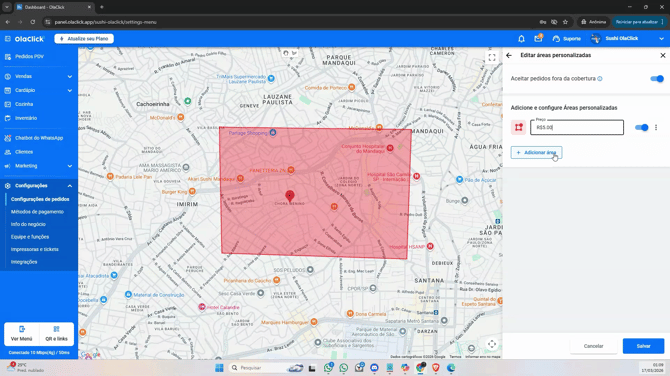Bookmark this page with the star
Screen dimensions: 670x376
565,22
